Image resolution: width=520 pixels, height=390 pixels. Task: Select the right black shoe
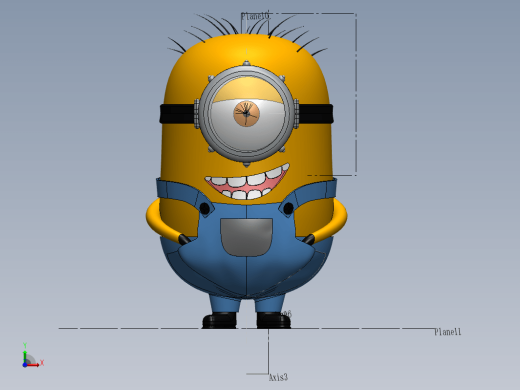273,321
